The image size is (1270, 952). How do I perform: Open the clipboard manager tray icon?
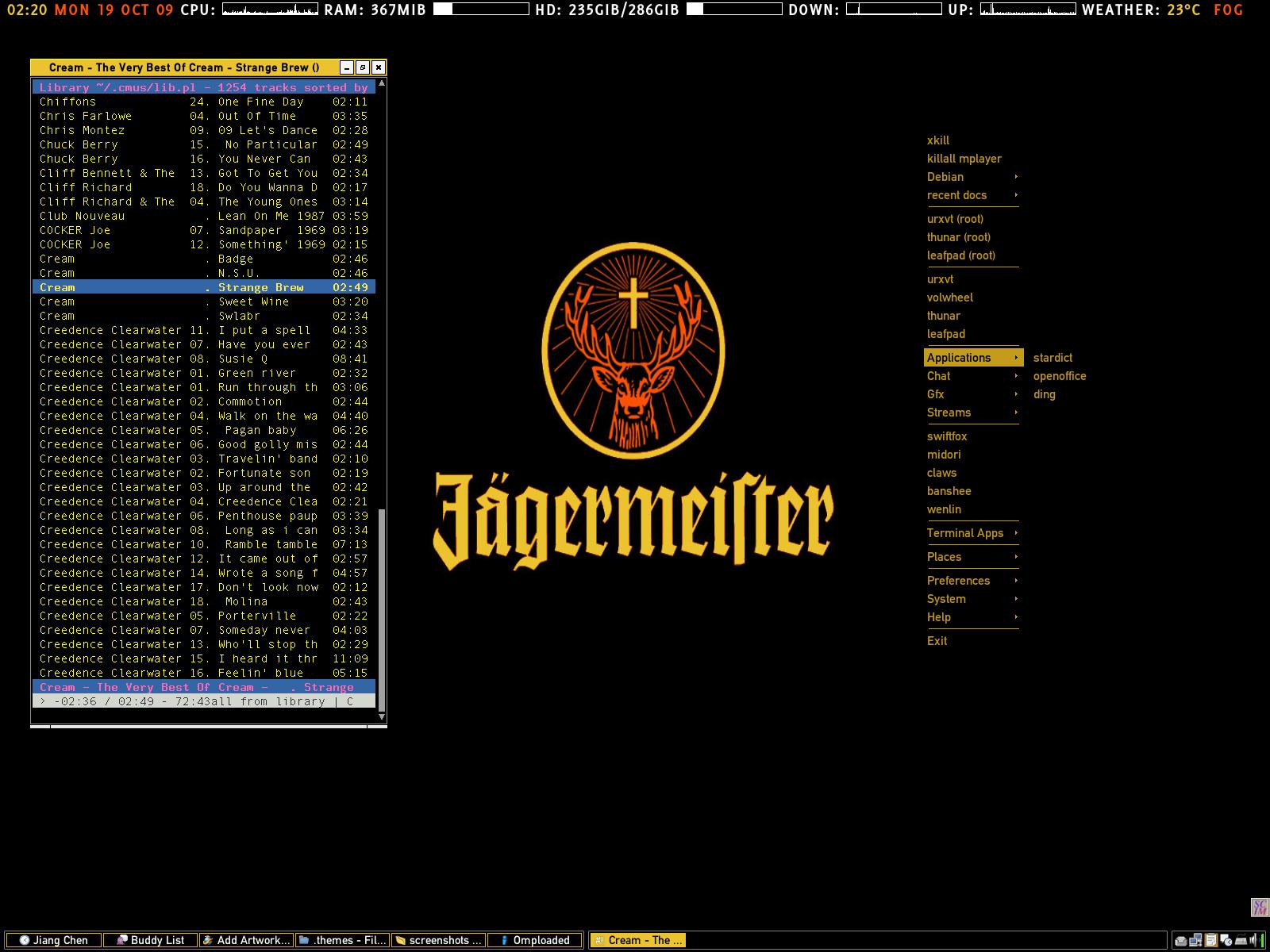(1211, 940)
